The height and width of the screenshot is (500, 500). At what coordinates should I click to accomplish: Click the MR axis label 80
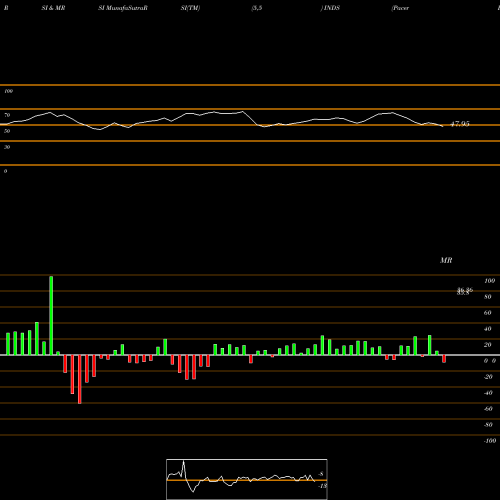pos(488,297)
